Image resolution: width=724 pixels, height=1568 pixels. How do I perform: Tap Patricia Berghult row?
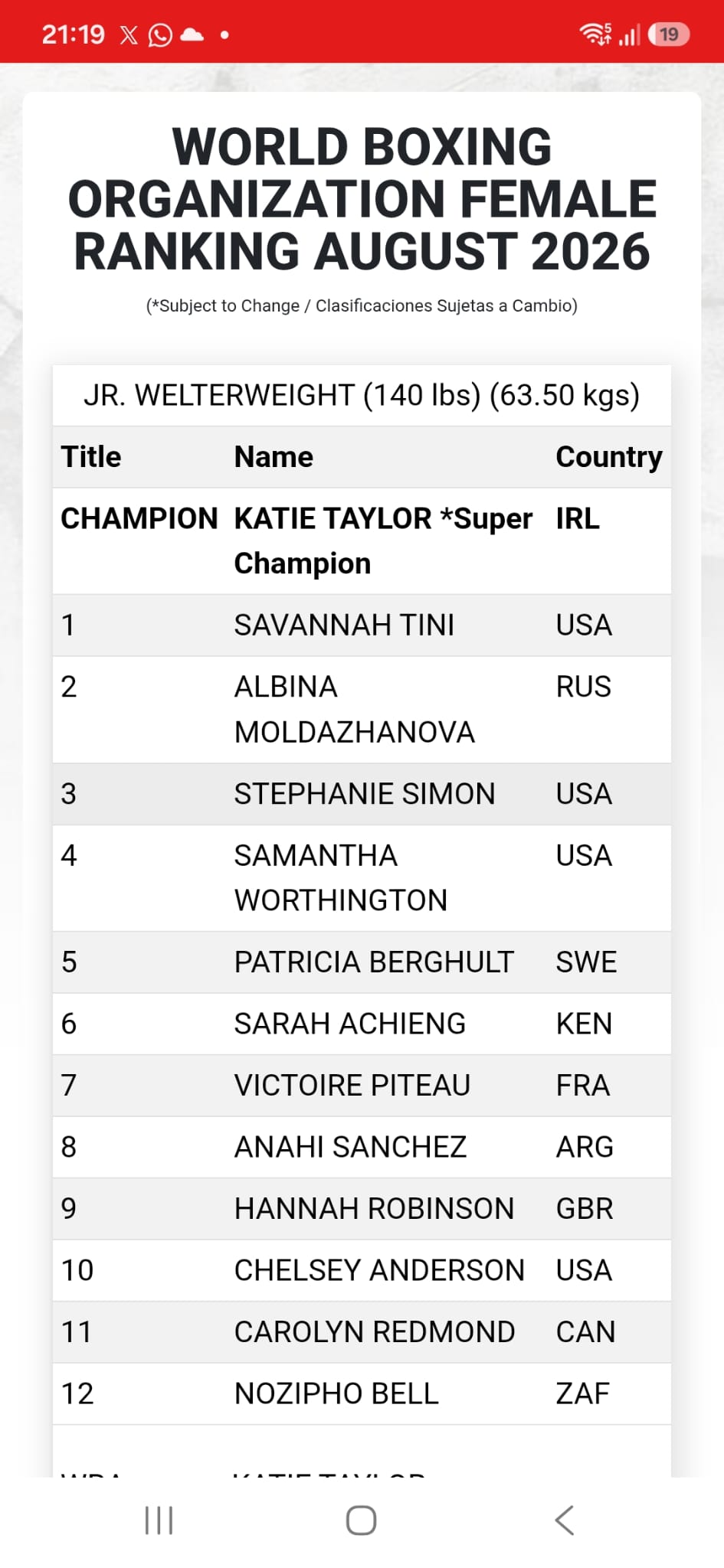pyautogui.click(x=362, y=962)
